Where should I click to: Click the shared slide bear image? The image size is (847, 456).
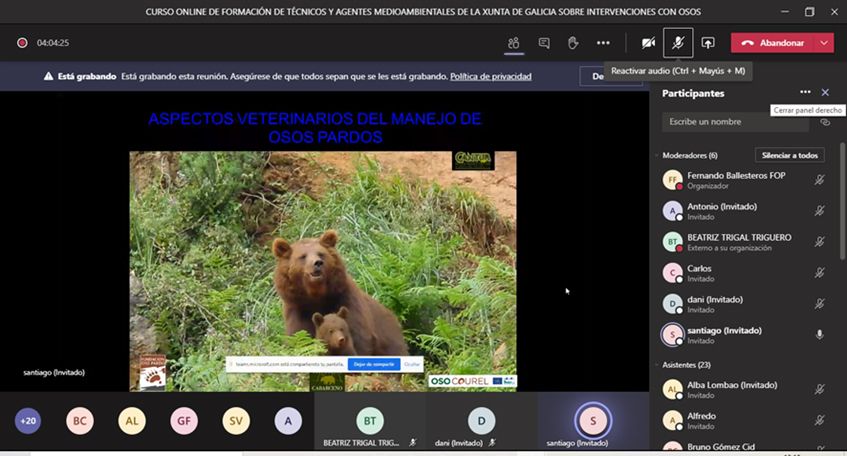pos(323,271)
